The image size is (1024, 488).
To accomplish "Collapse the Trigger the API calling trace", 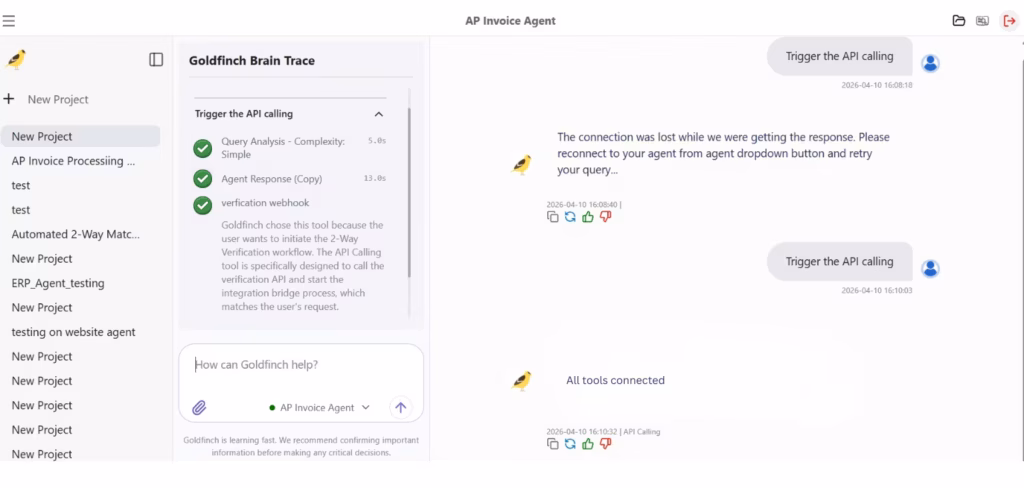I will click(378, 114).
